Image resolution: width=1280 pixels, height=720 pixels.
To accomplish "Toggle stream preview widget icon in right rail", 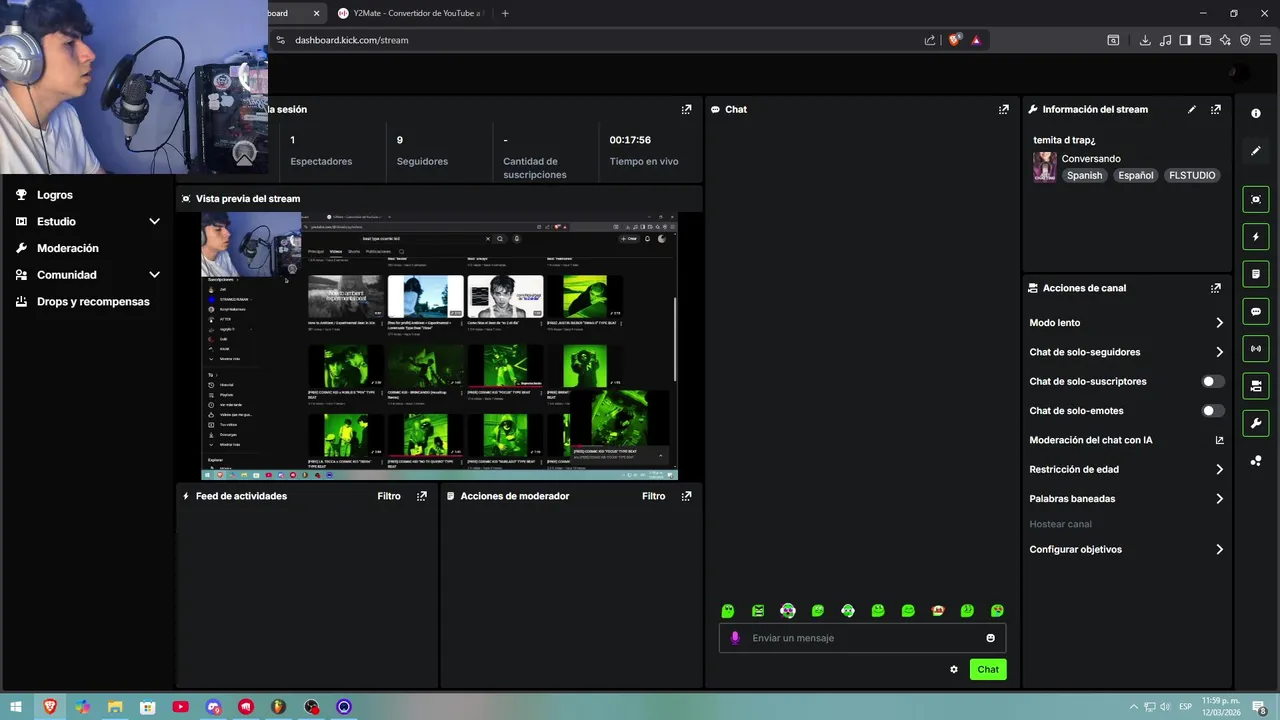I will 1256,199.
